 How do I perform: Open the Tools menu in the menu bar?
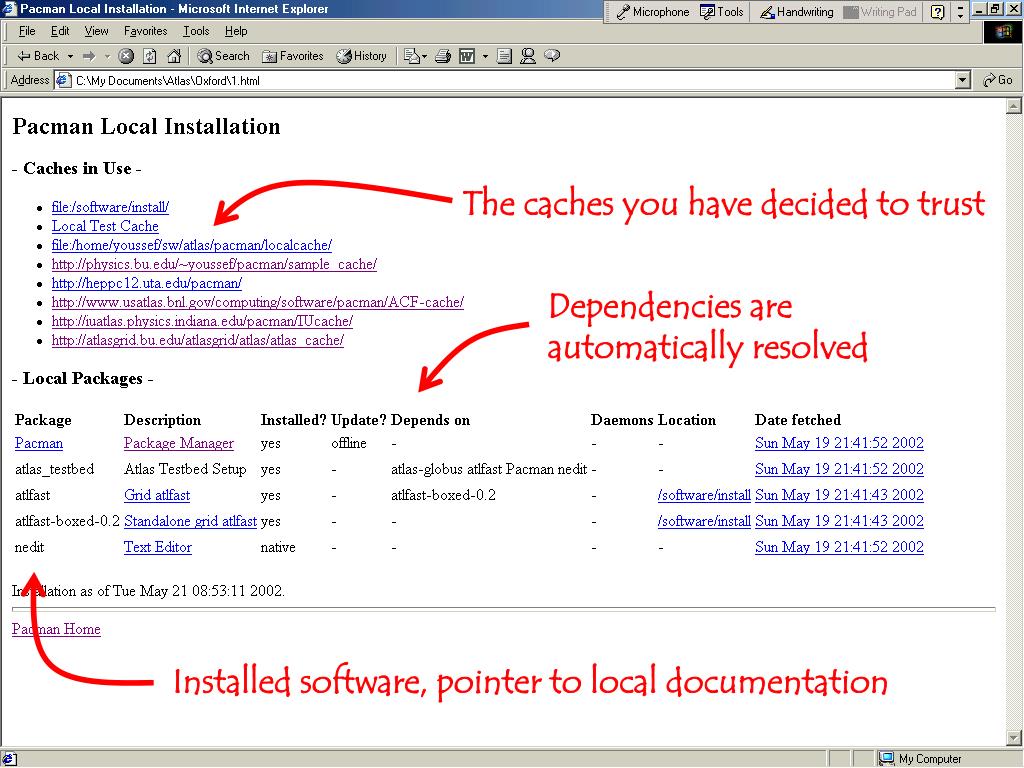click(196, 31)
